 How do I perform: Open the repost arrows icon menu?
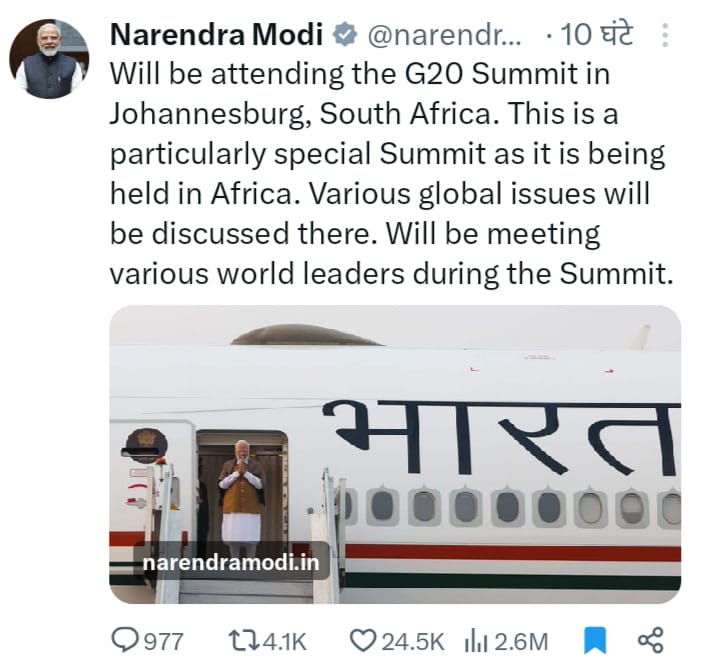tap(243, 640)
